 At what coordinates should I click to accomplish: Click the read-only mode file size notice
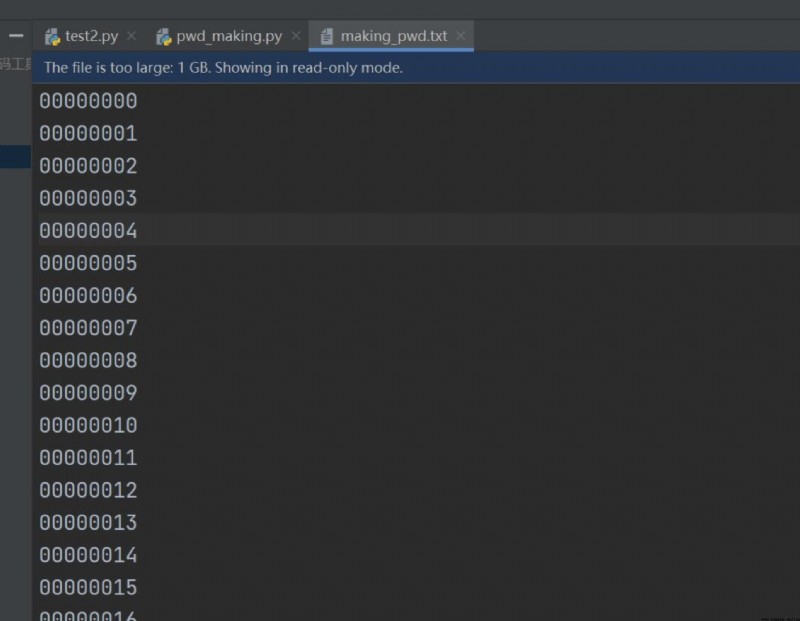[223, 67]
